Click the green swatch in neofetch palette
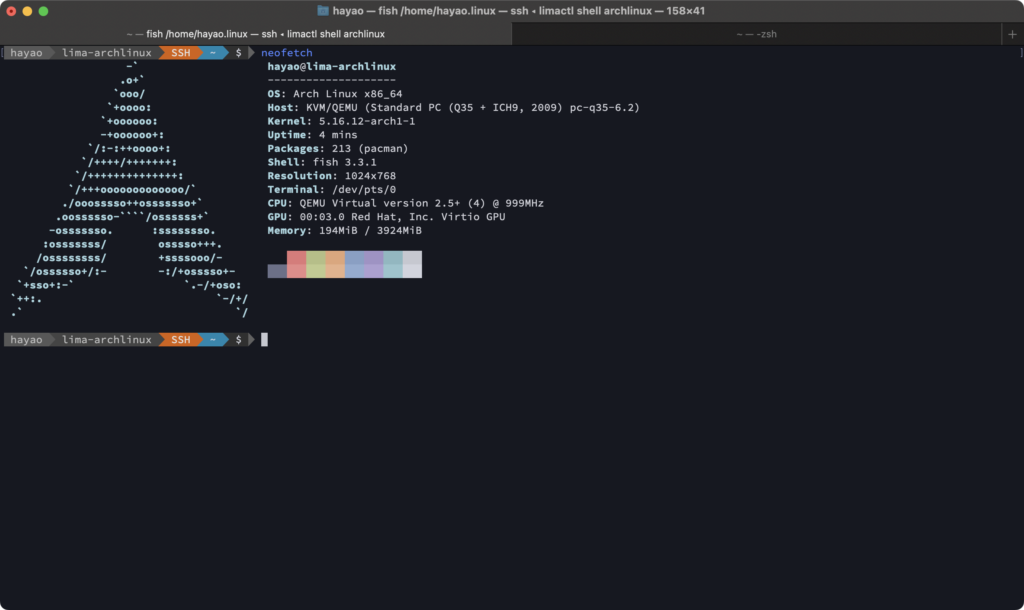1024x610 pixels. 315,264
